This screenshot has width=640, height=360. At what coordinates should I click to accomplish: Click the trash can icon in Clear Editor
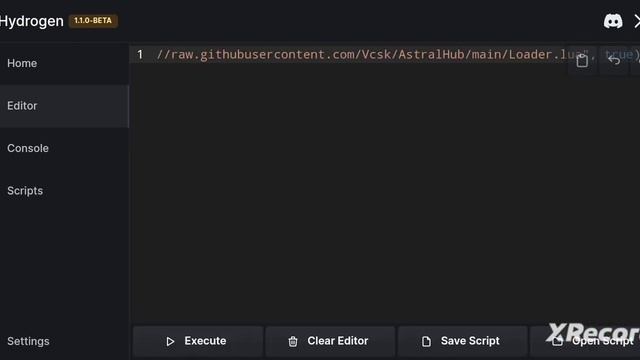[x=293, y=341]
